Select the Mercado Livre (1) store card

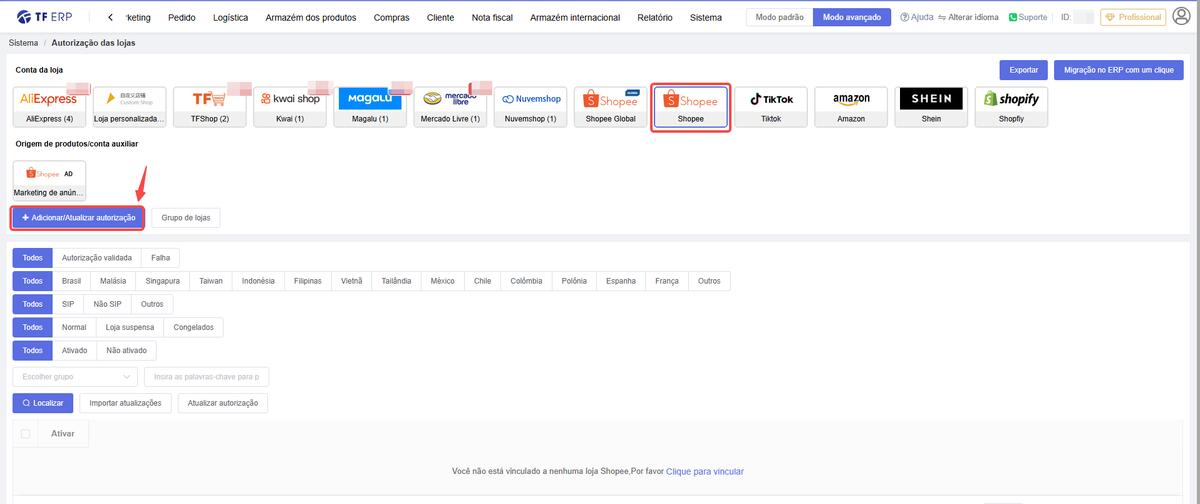click(450, 107)
